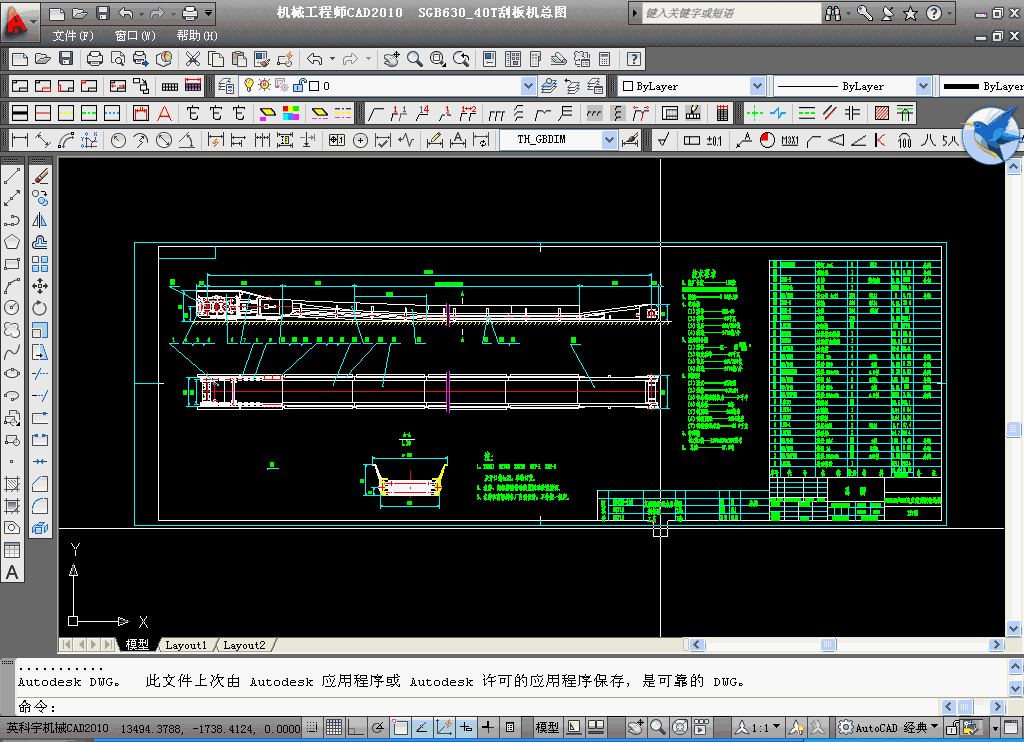The height and width of the screenshot is (742, 1024).
Task: Toggle Dynamic Input in the status bar
Action: click(466, 727)
